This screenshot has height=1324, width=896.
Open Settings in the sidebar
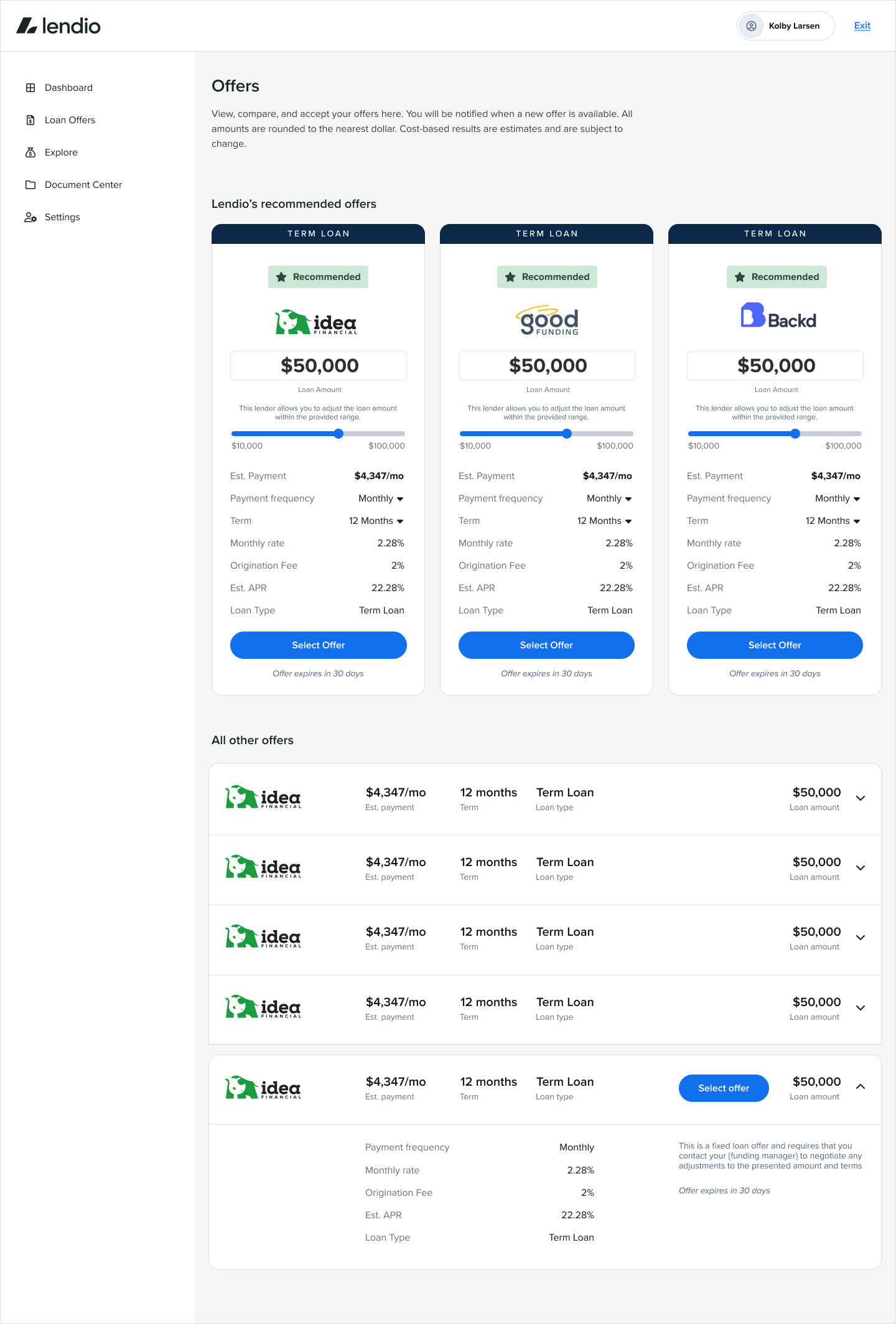(62, 217)
